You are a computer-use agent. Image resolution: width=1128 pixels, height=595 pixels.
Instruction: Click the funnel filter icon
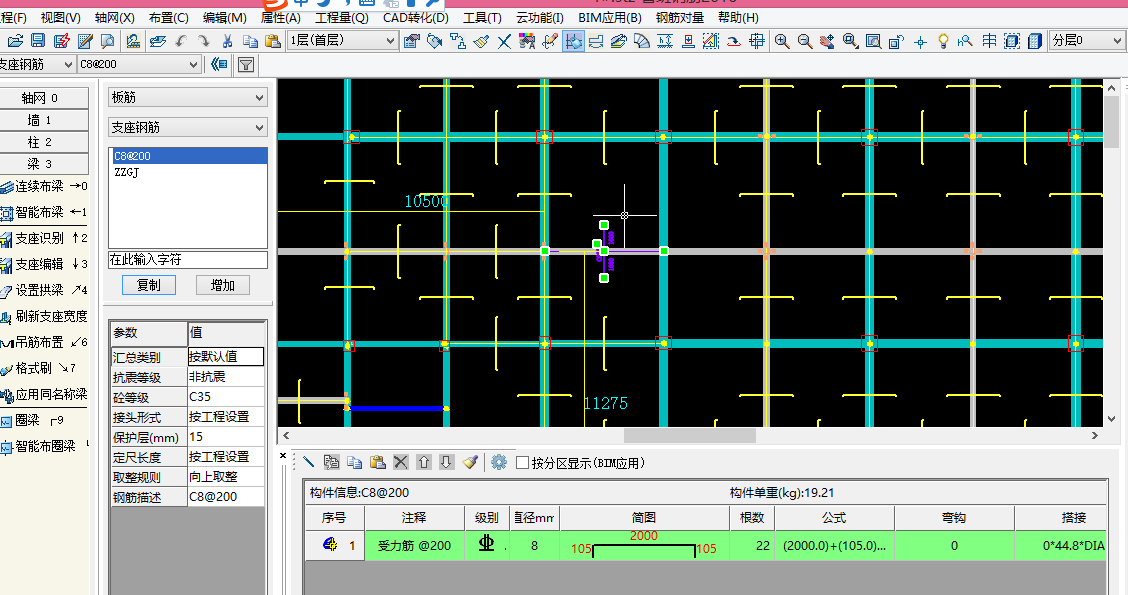pos(246,65)
